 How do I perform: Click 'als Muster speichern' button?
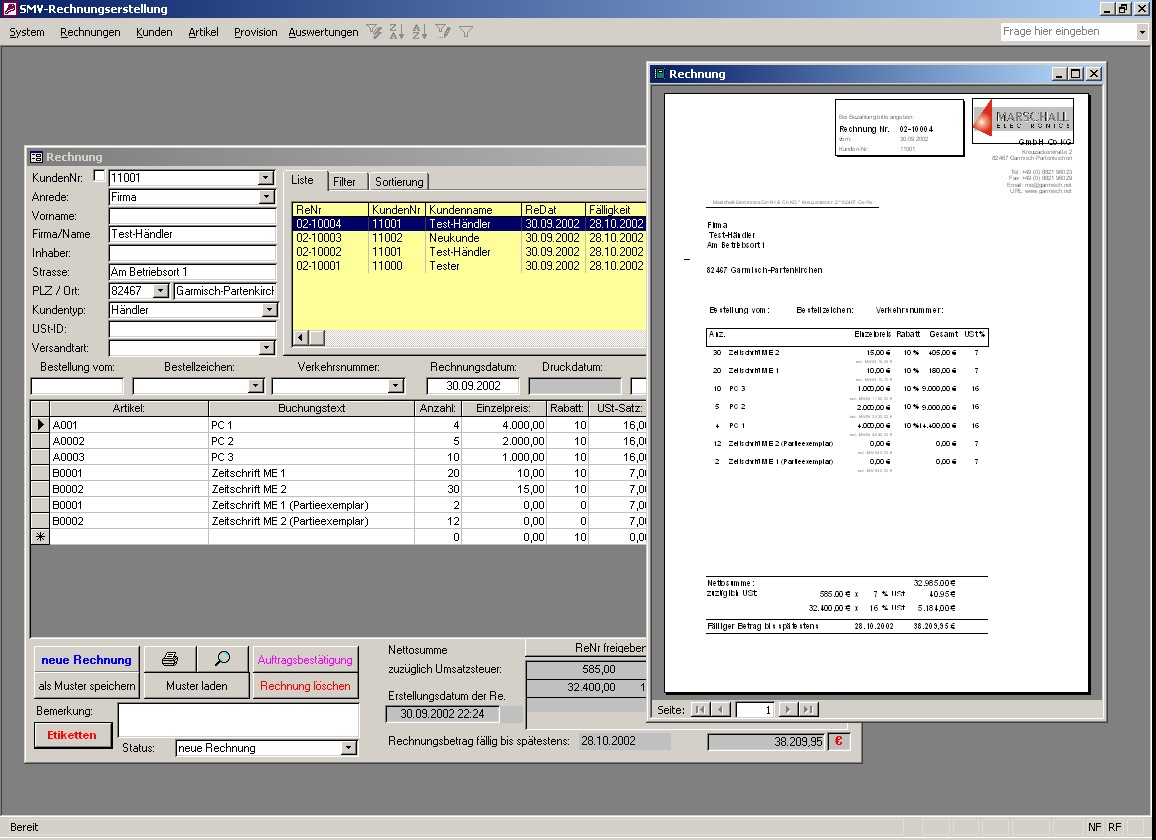(x=86, y=686)
